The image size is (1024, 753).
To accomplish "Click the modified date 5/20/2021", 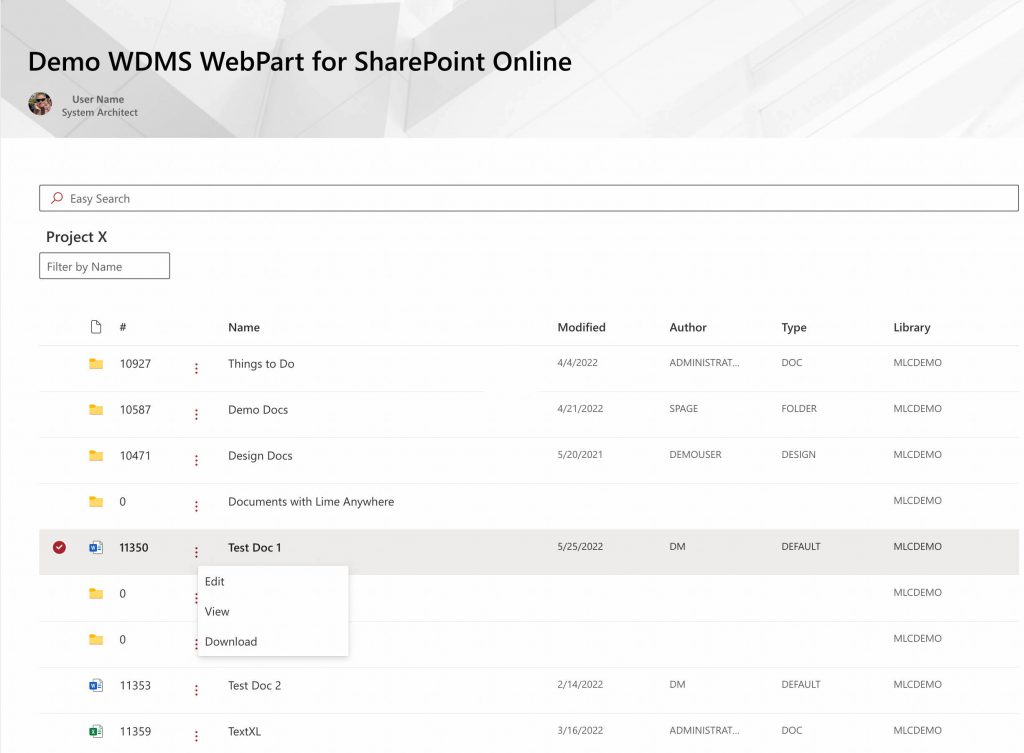I will 580,455.
